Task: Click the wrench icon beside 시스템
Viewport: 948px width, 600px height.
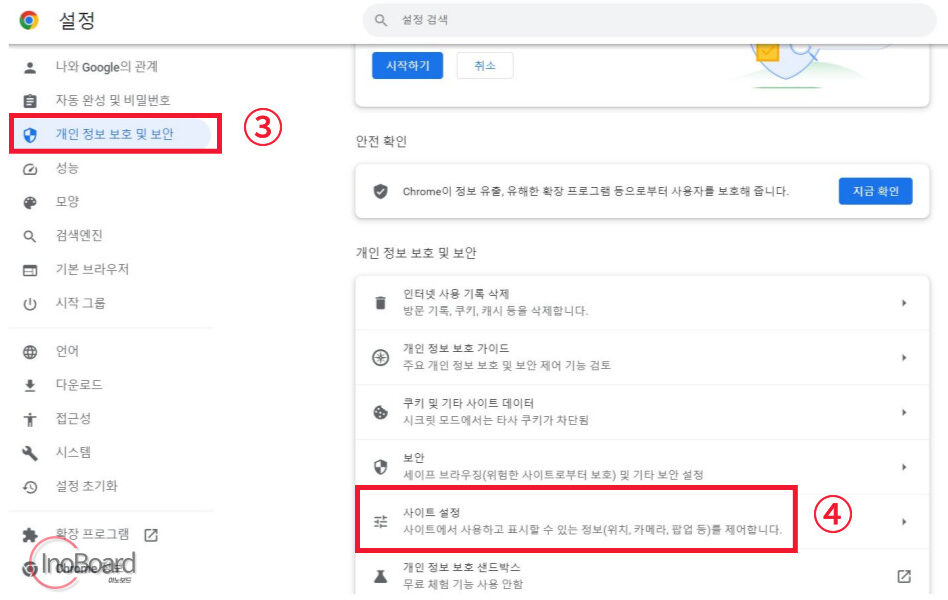Action: pos(30,453)
